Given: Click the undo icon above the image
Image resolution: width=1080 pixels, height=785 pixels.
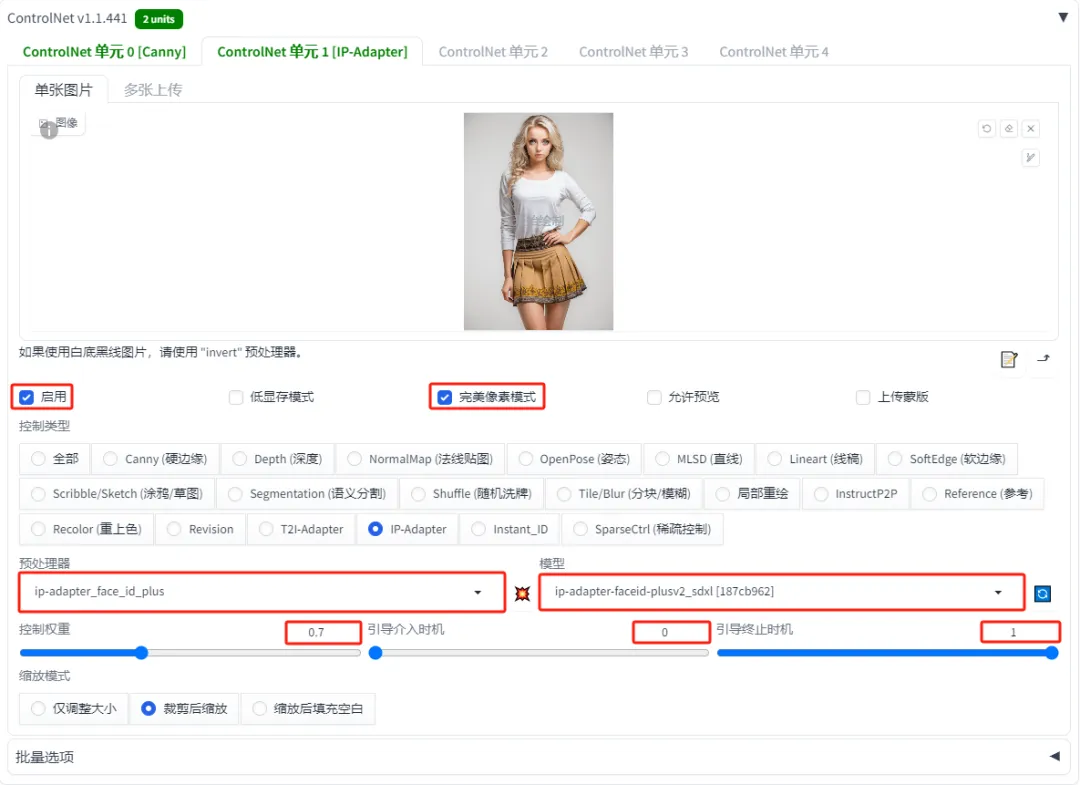Looking at the screenshot, I should 987,129.
